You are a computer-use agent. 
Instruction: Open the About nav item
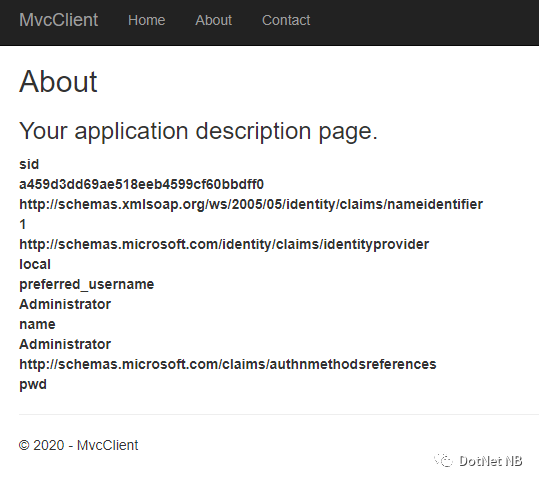(x=213, y=20)
